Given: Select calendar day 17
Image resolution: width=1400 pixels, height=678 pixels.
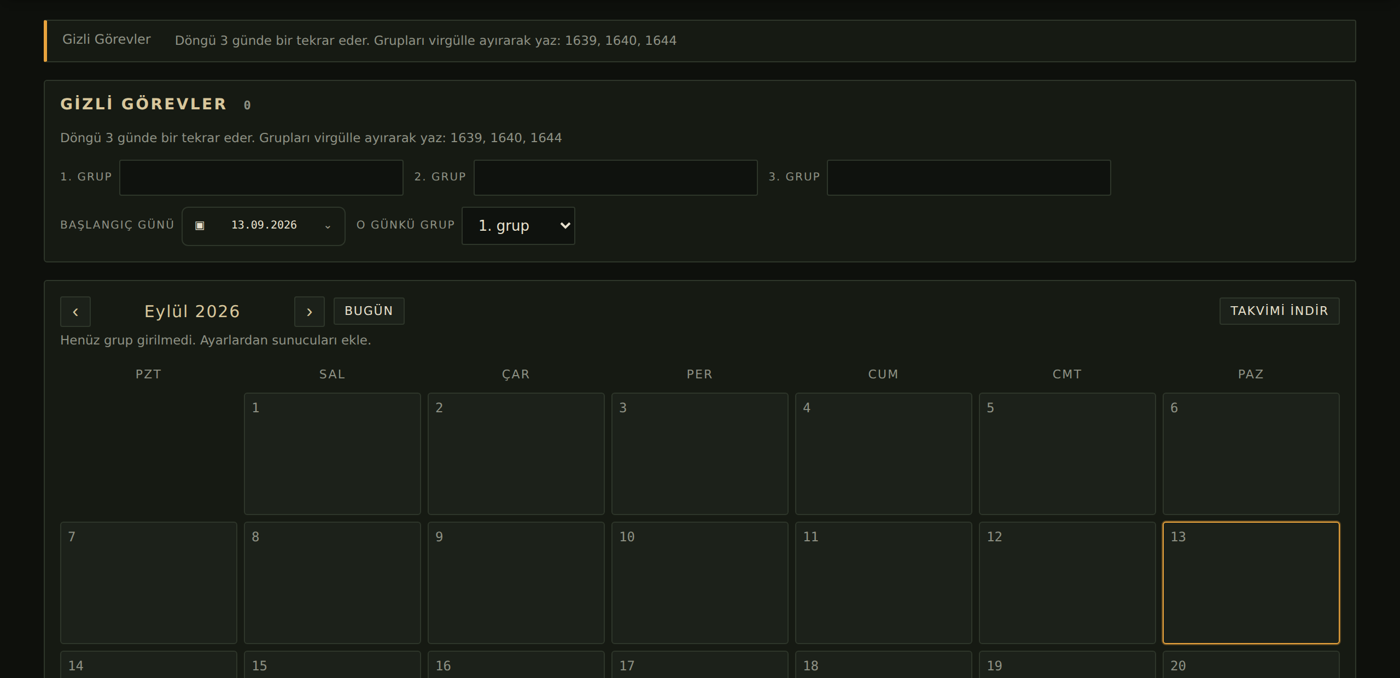Looking at the screenshot, I should (x=700, y=665).
